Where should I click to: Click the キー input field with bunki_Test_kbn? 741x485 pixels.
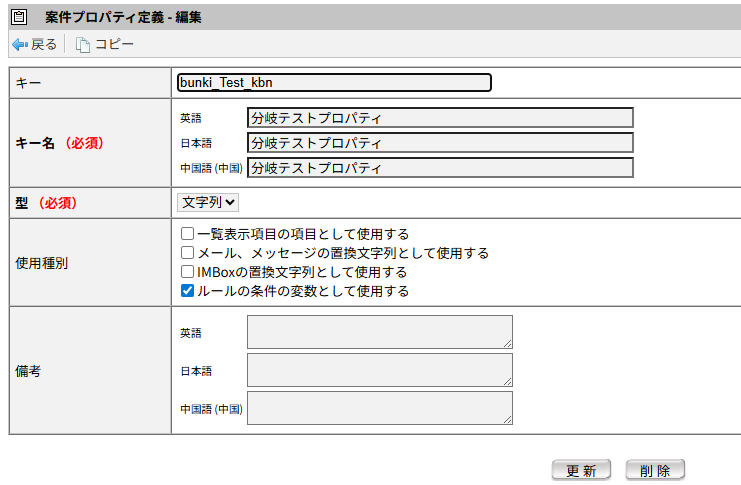point(334,83)
